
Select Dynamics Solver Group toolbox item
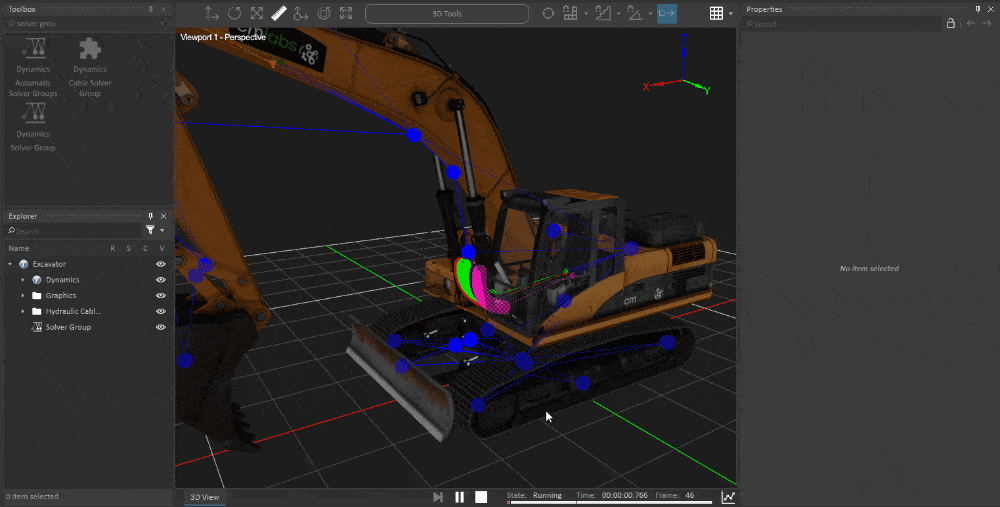[x=33, y=128]
